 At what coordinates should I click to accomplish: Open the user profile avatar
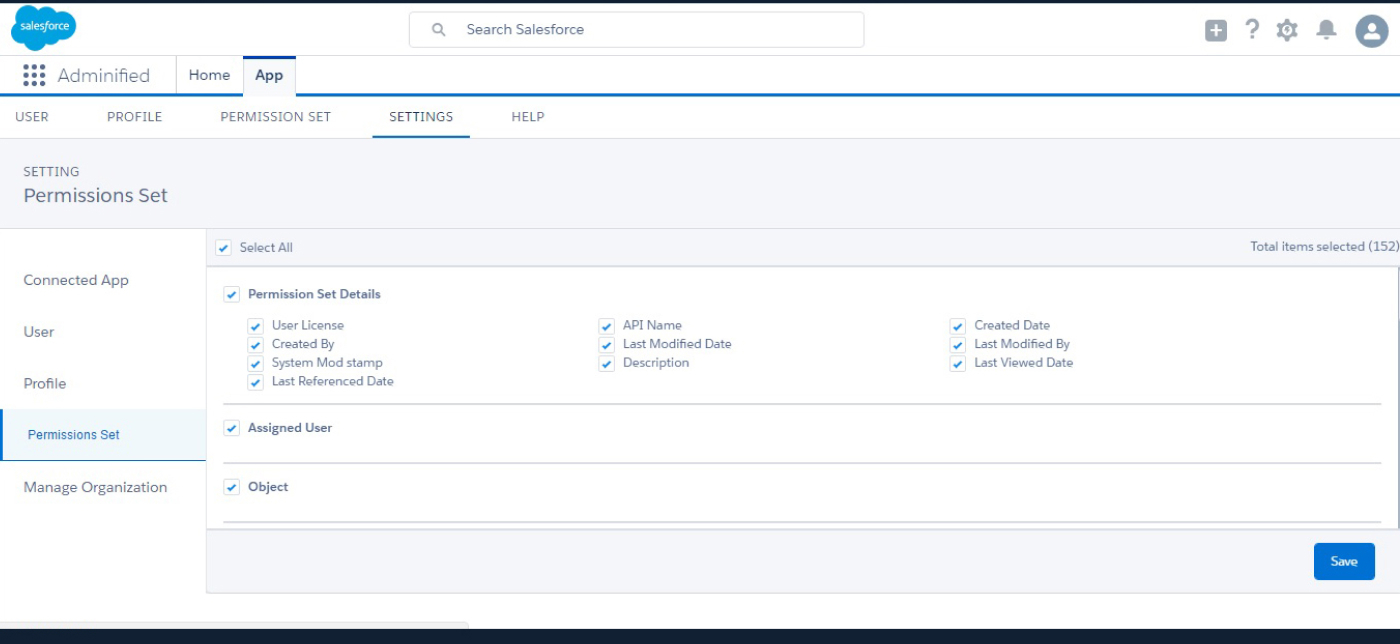point(1371,31)
